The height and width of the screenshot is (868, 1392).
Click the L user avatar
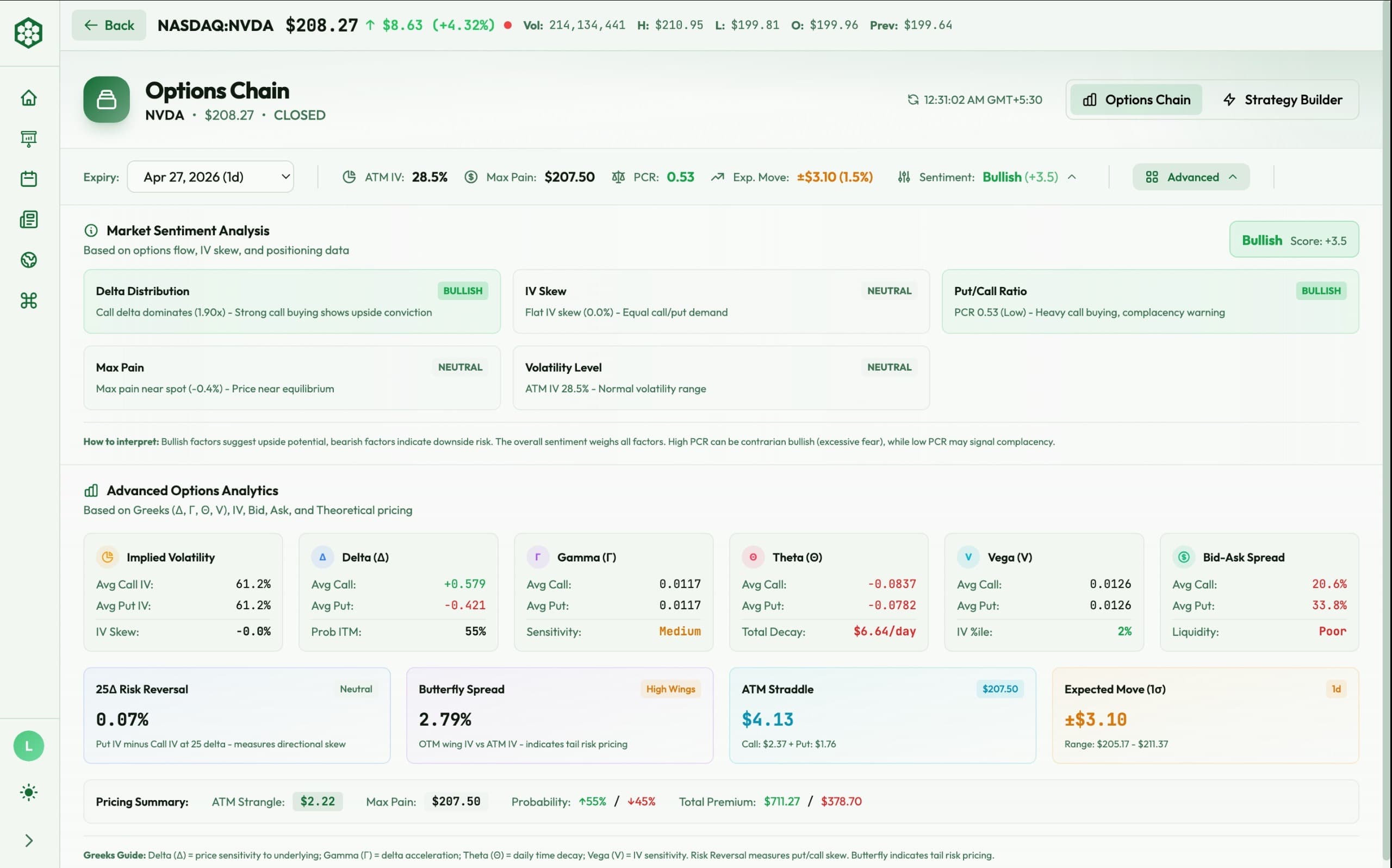point(29,746)
